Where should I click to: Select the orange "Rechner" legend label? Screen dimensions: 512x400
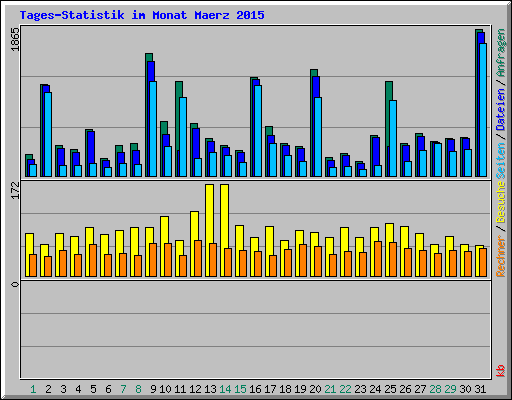click(x=501, y=256)
